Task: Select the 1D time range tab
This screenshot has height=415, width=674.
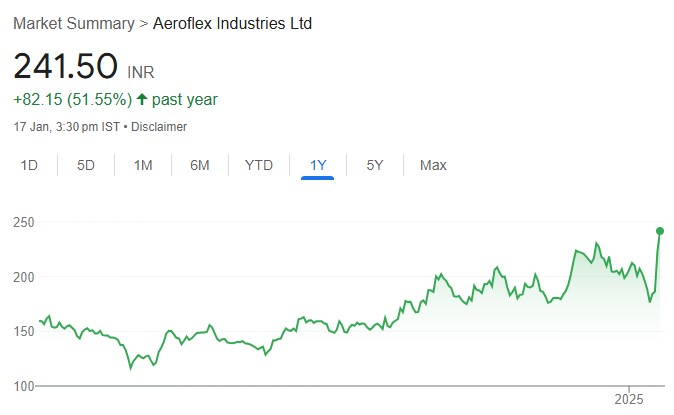Action: point(30,165)
